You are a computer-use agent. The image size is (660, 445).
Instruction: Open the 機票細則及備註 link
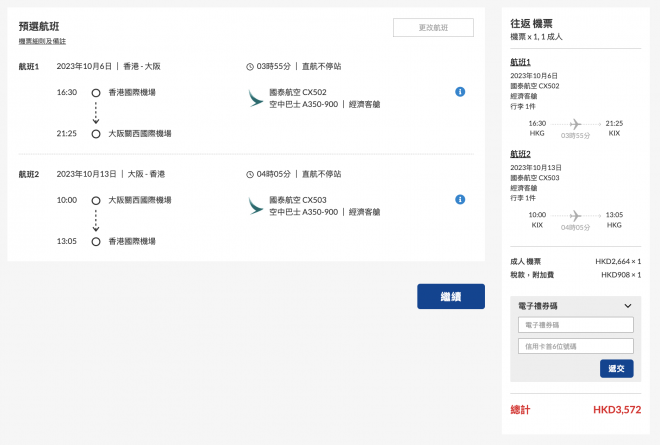click(x=42, y=41)
